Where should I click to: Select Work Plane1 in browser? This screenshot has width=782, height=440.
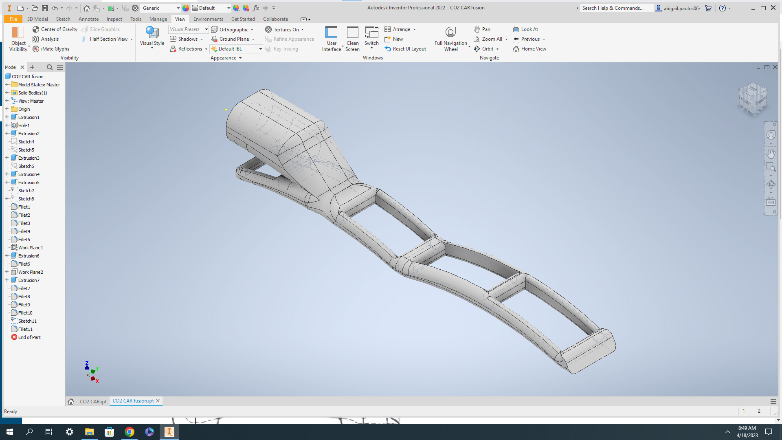(x=30, y=247)
